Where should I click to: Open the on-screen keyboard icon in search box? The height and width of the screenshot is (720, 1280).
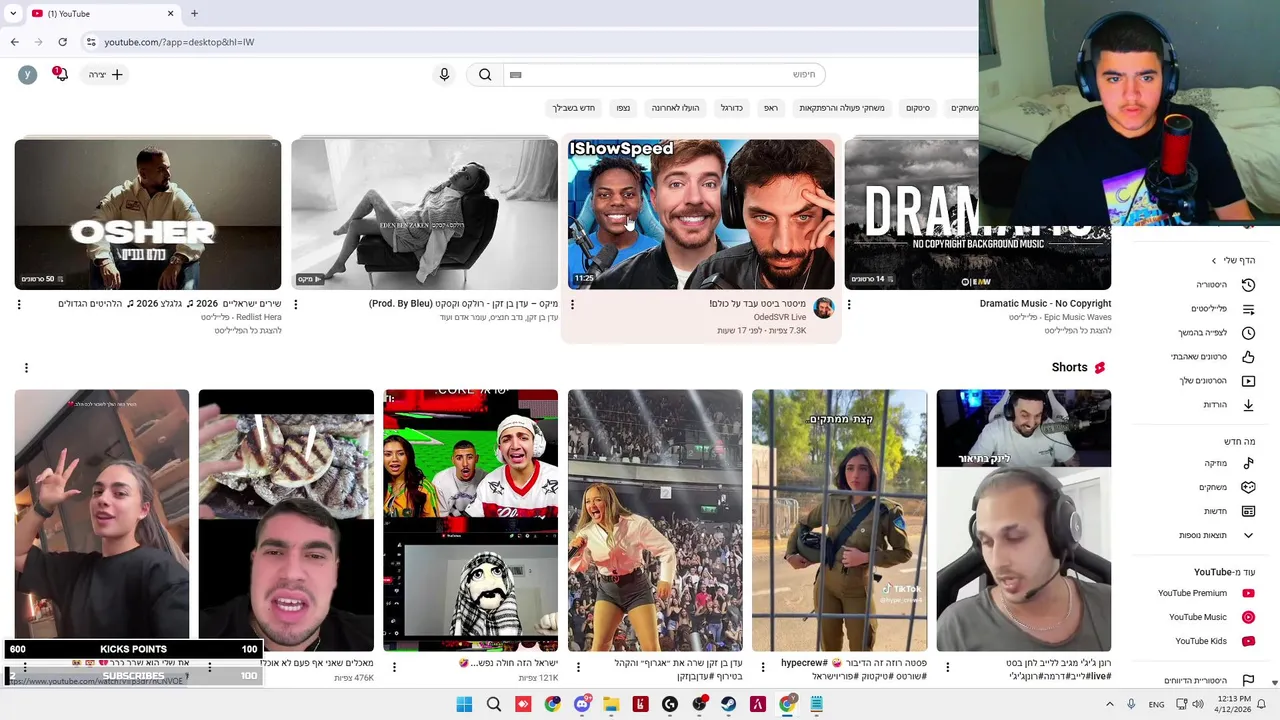(x=516, y=75)
